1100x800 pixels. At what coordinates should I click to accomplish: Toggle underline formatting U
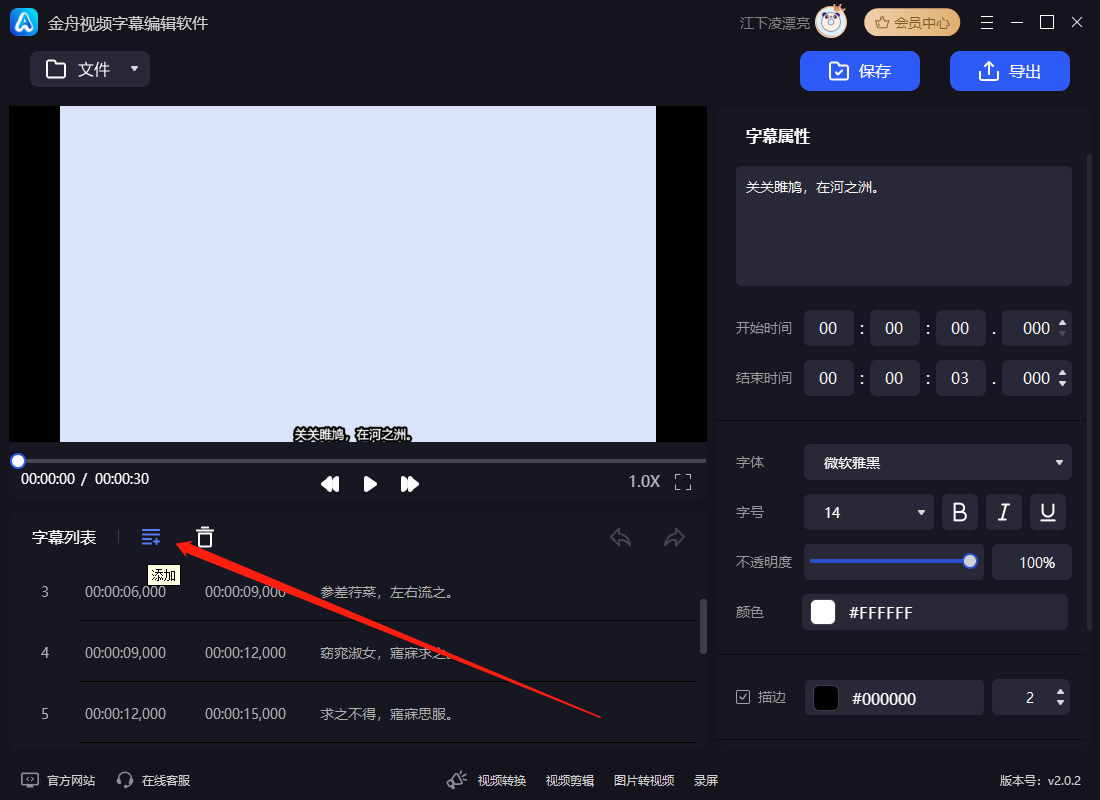pos(1048,512)
